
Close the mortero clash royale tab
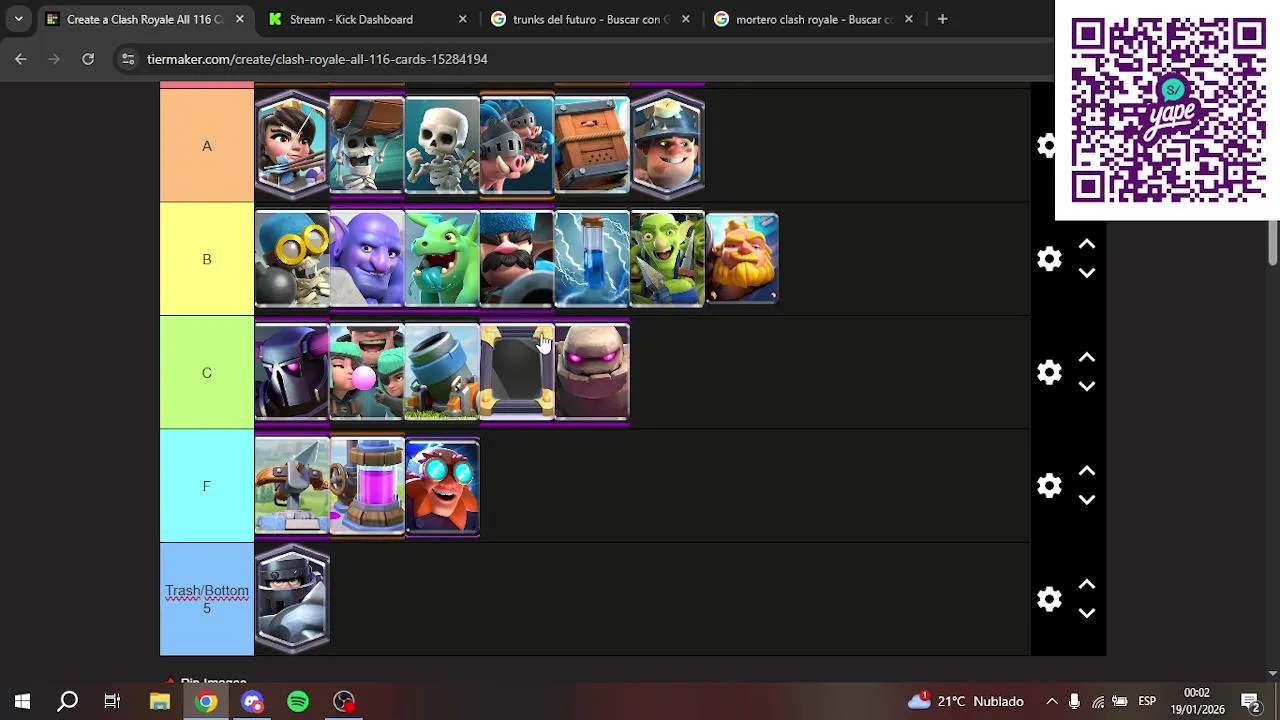pyautogui.click(x=908, y=19)
